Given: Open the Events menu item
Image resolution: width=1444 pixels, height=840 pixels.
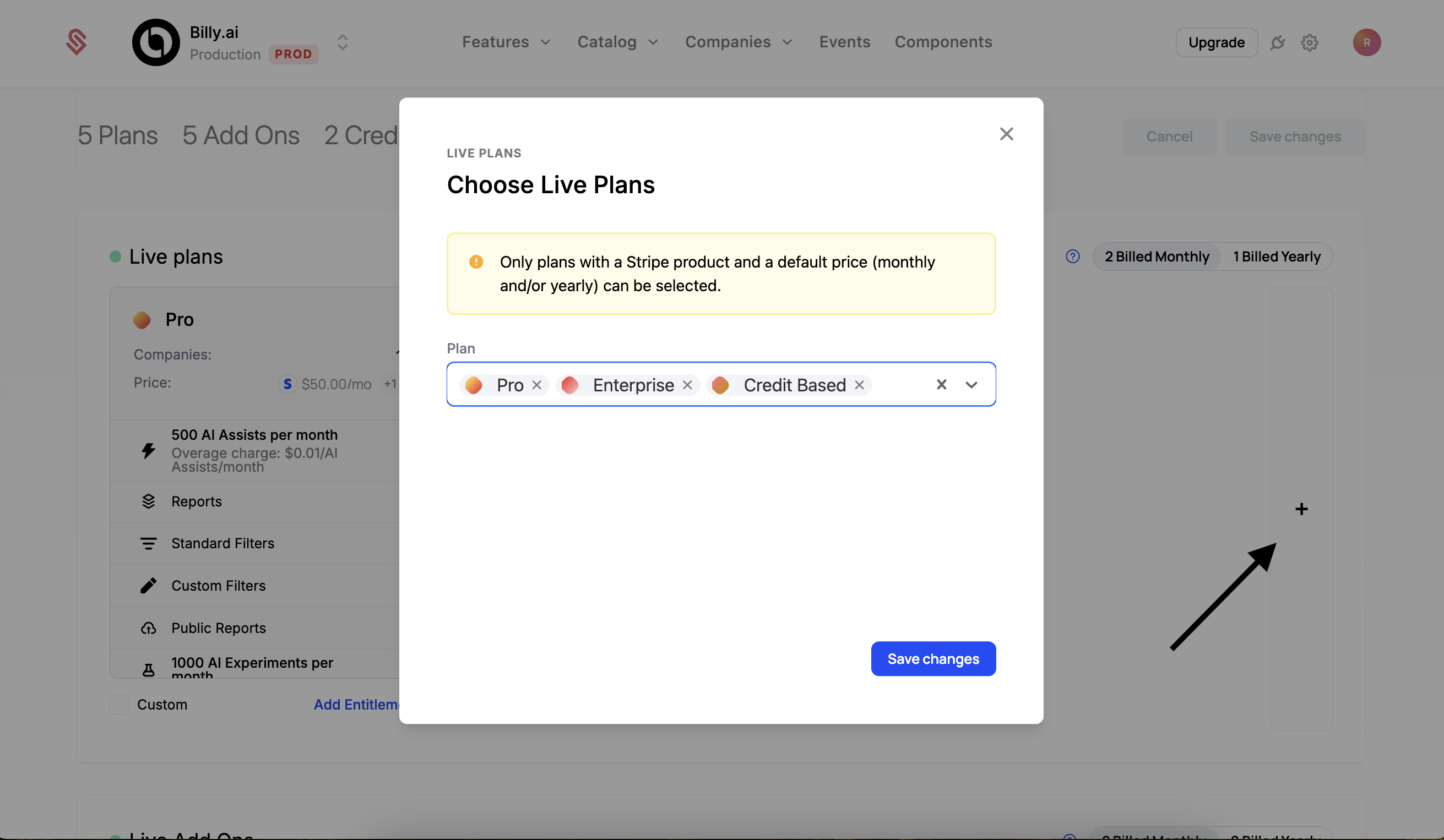Looking at the screenshot, I should [x=845, y=41].
